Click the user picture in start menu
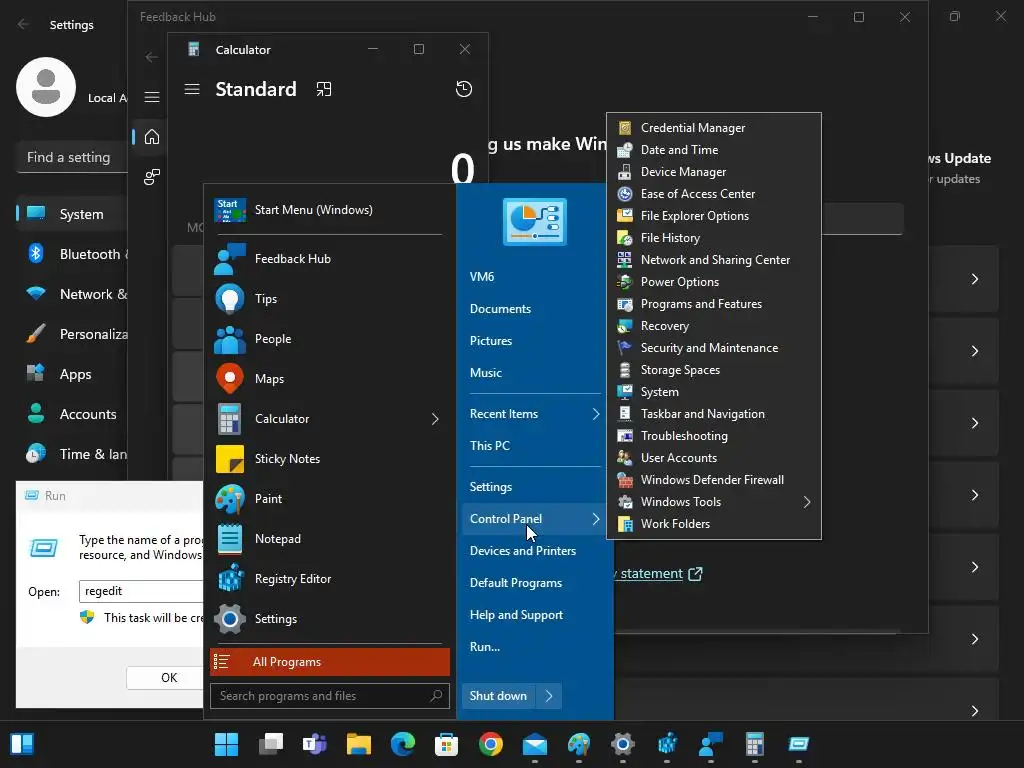 (535, 222)
